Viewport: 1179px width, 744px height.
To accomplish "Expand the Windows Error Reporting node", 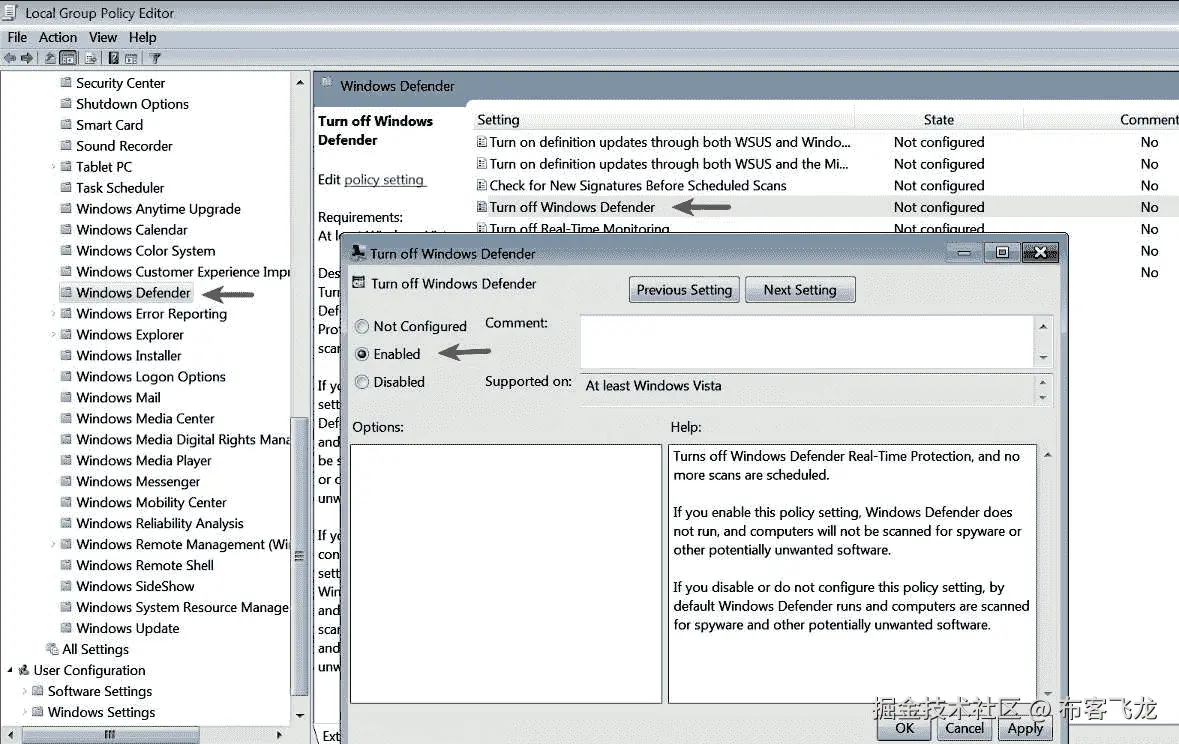I will coord(53,314).
